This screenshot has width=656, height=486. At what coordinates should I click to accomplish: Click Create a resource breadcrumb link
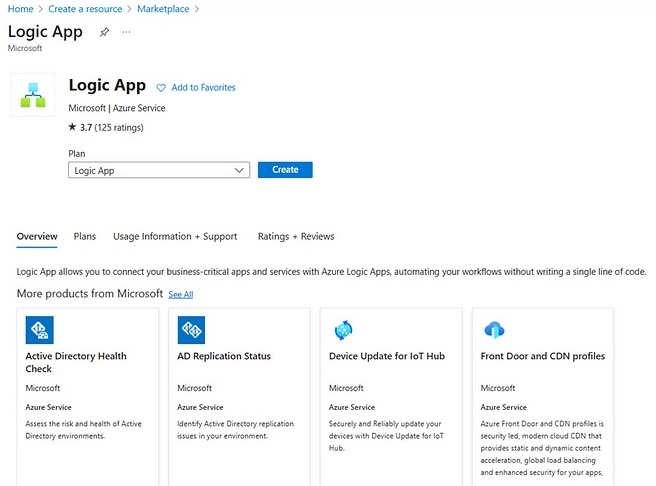pyautogui.click(x=86, y=9)
